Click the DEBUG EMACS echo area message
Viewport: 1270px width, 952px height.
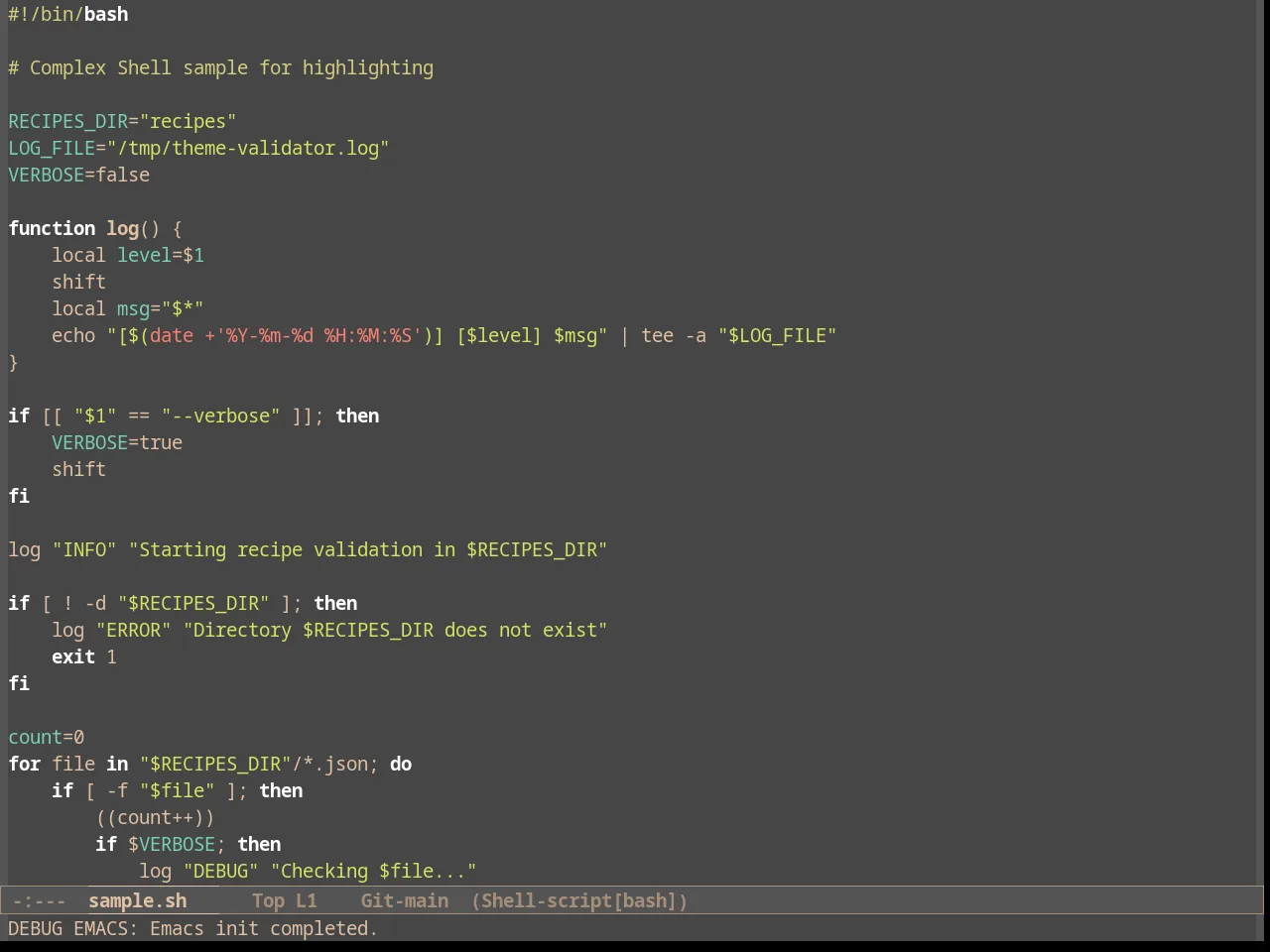pyautogui.click(x=193, y=928)
